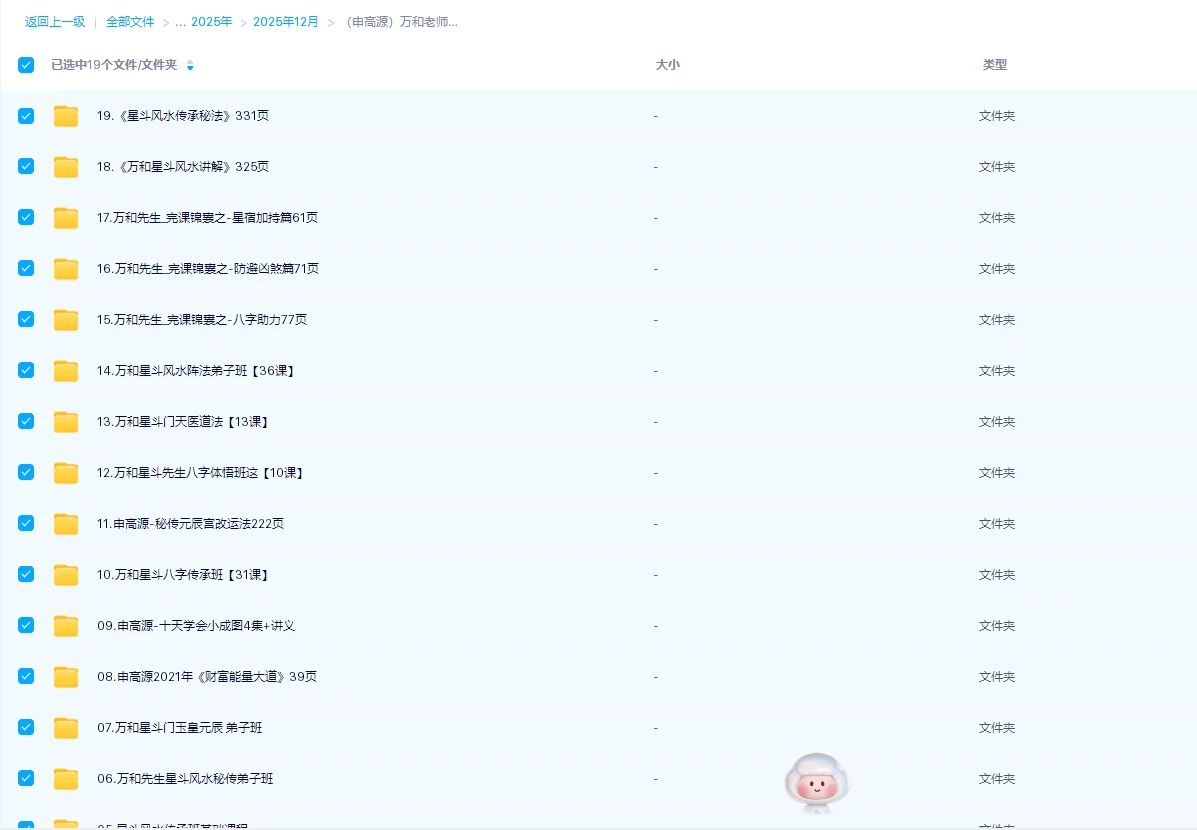Viewport: 1197px width, 830px height.
Task: Uncheck 申高源2021年《财富能量大道》39页 item
Action: point(25,676)
